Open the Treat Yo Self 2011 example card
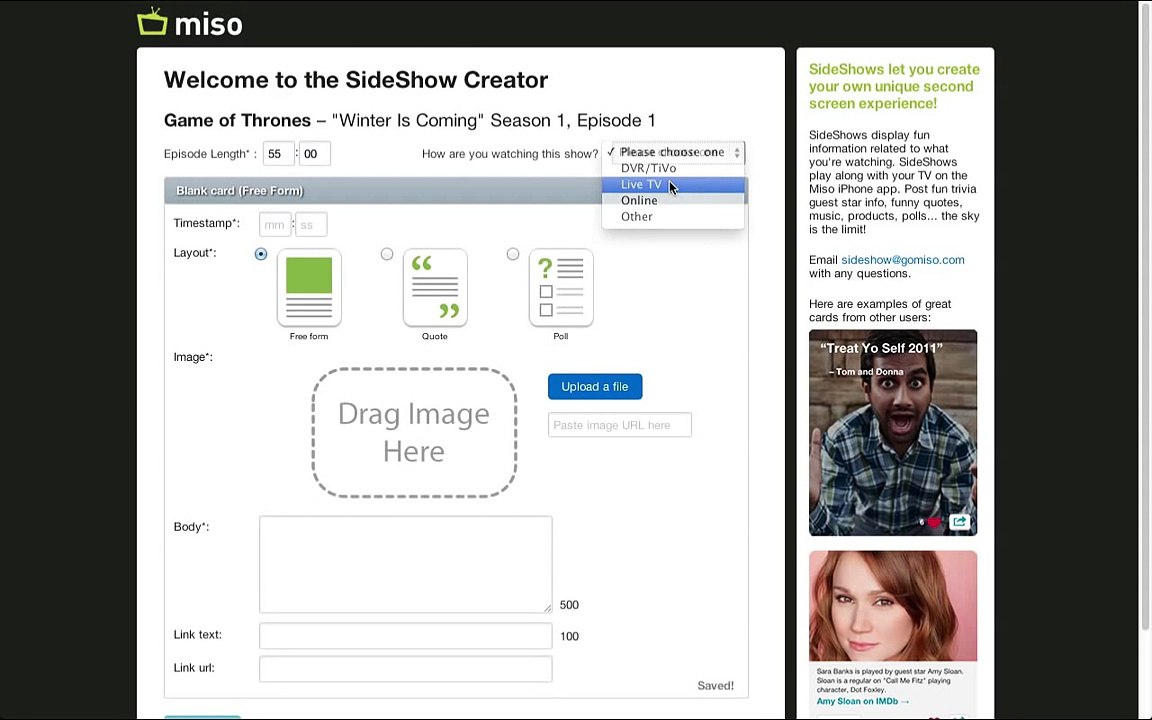Screen dimensions: 1152x720 (x=893, y=433)
